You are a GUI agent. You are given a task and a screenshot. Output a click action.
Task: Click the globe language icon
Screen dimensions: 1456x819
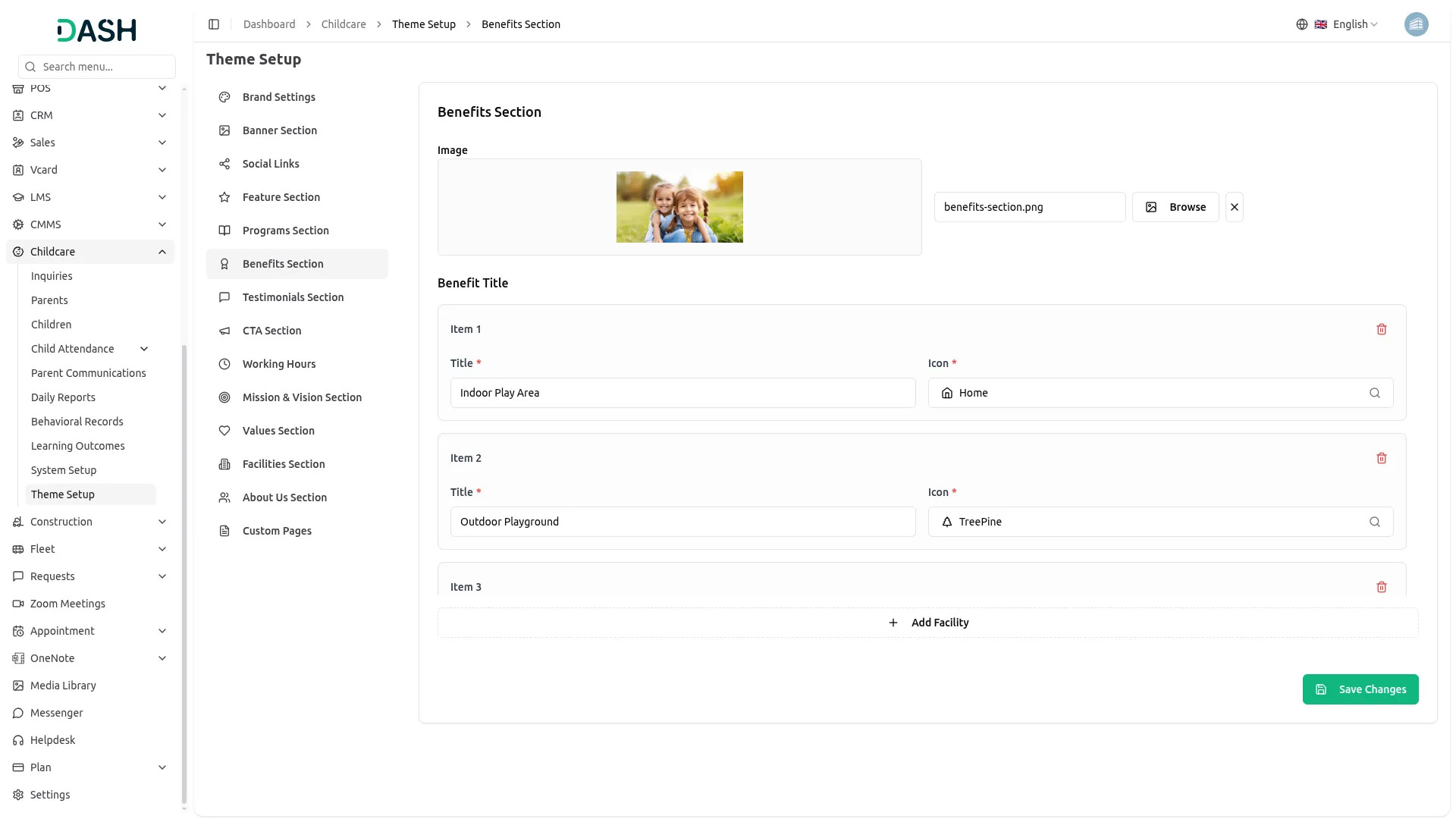tap(1301, 24)
